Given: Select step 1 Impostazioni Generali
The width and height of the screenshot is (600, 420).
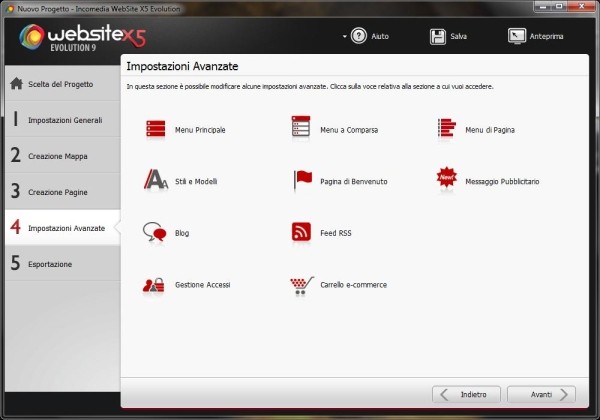Looking at the screenshot, I should [60, 120].
